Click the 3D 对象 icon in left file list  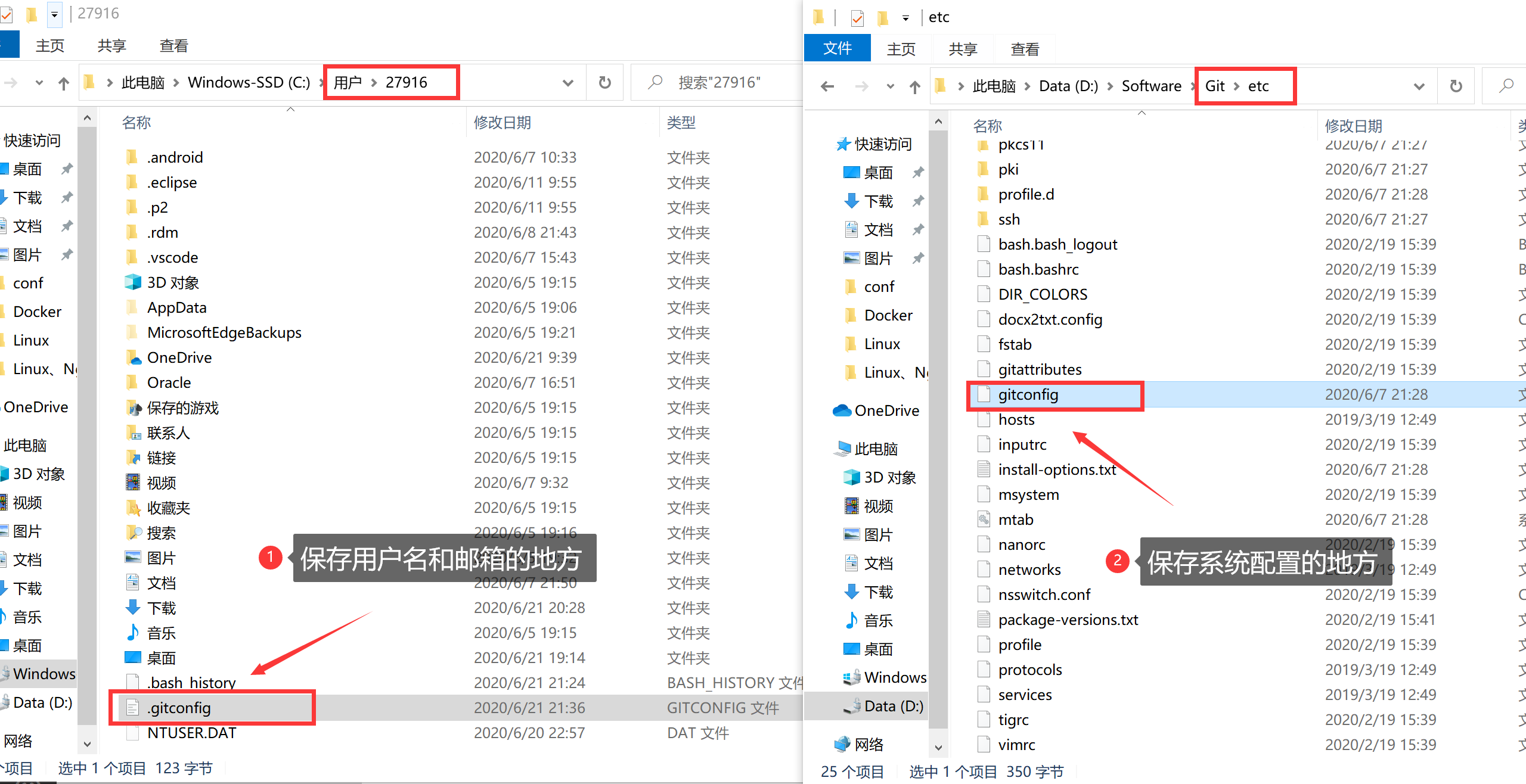click(133, 282)
